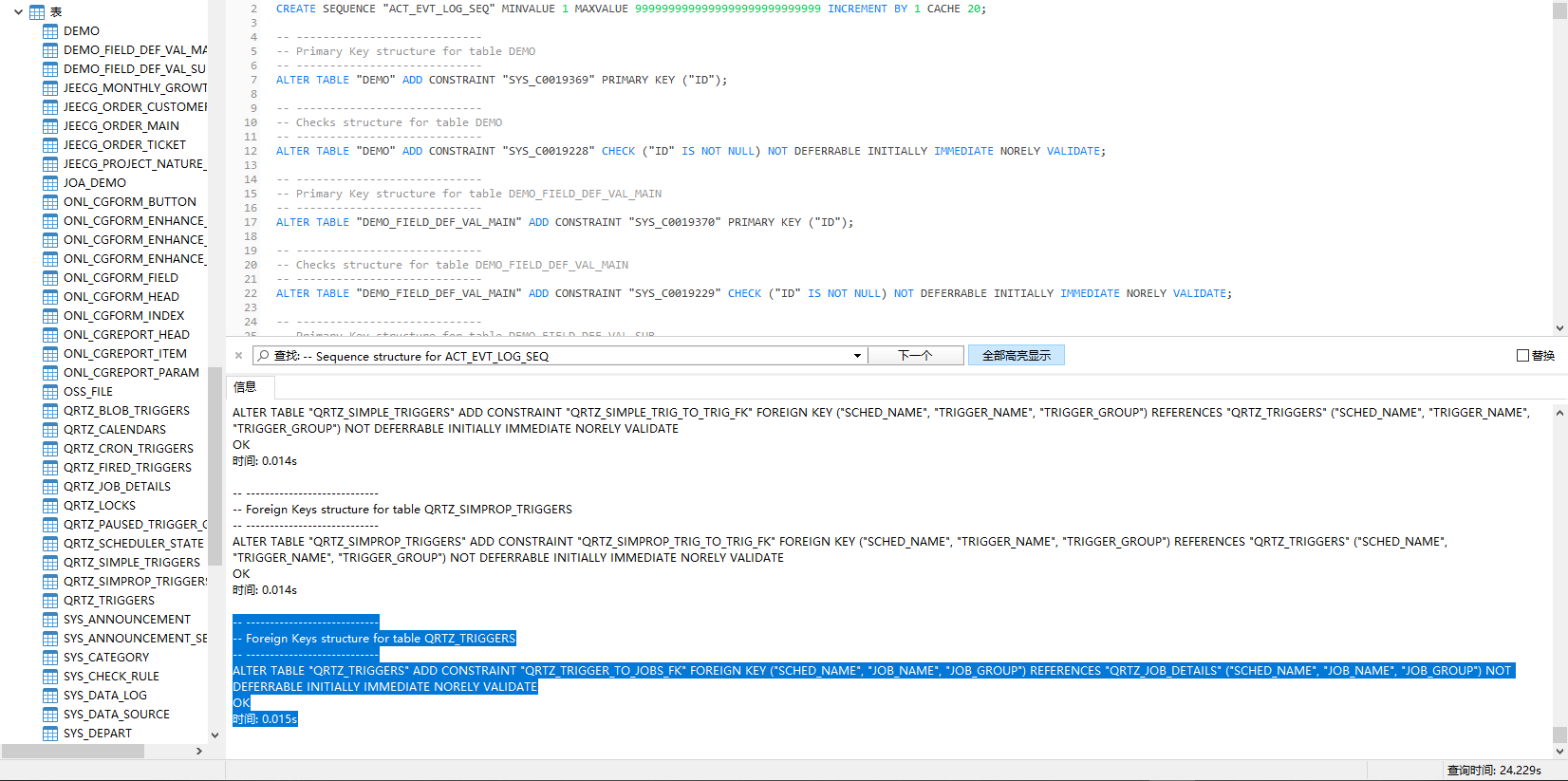
Task: Click table icon beside ONL_CGREPORT_ITEM
Action: point(50,354)
